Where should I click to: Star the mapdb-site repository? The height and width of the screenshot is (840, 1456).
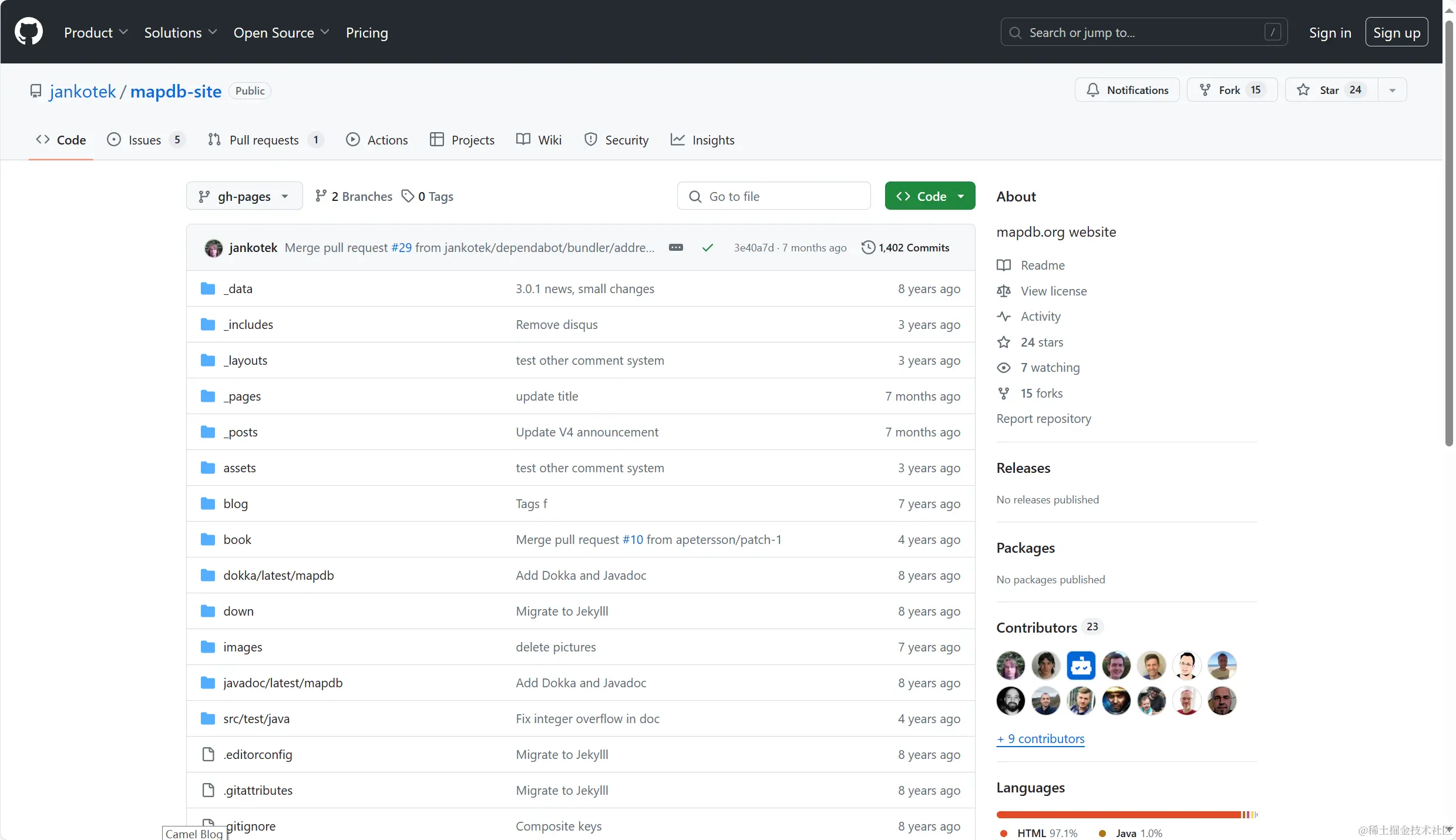[x=1331, y=90]
